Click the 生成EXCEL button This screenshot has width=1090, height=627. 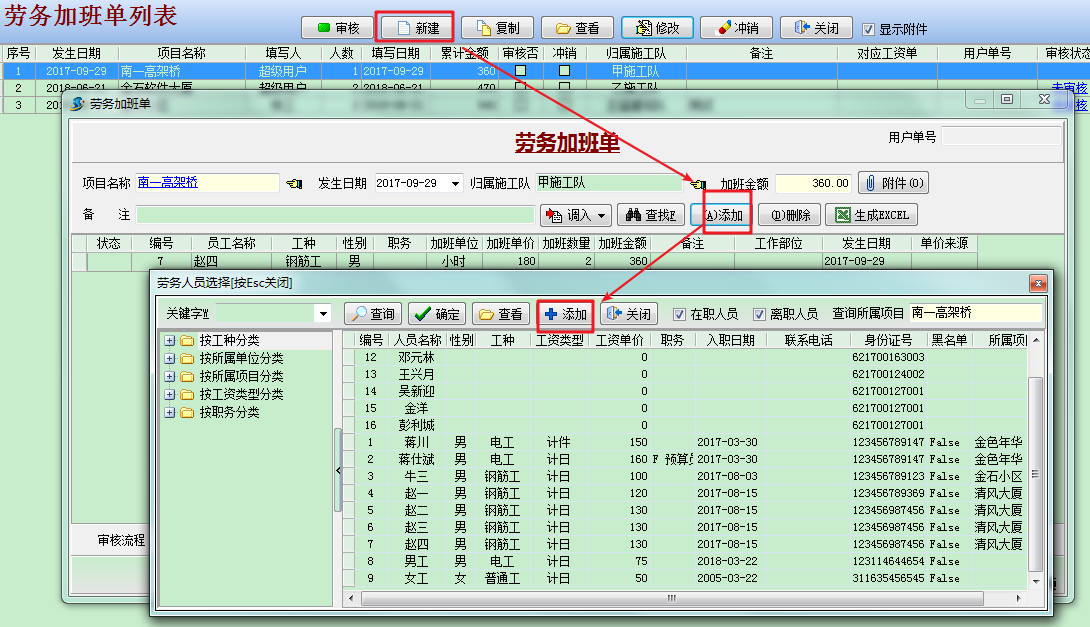point(872,215)
